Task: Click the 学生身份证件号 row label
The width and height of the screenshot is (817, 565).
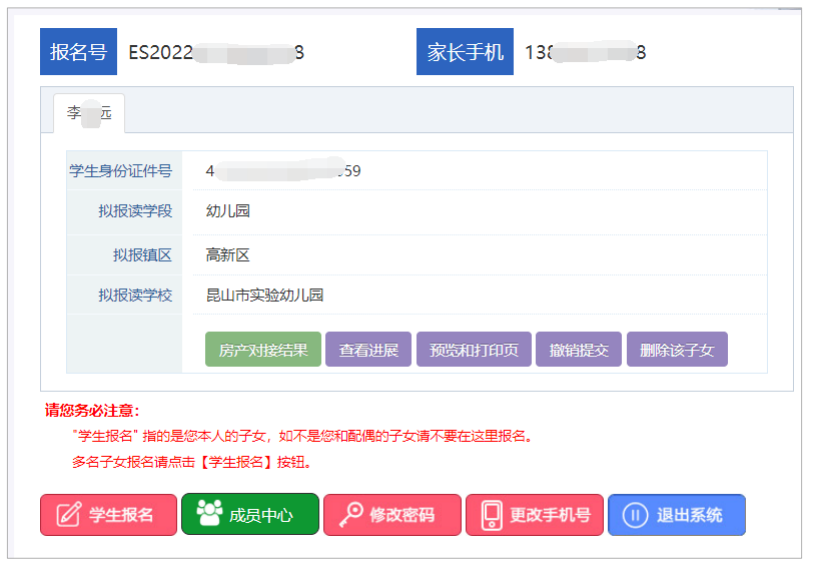Action: coord(120,171)
